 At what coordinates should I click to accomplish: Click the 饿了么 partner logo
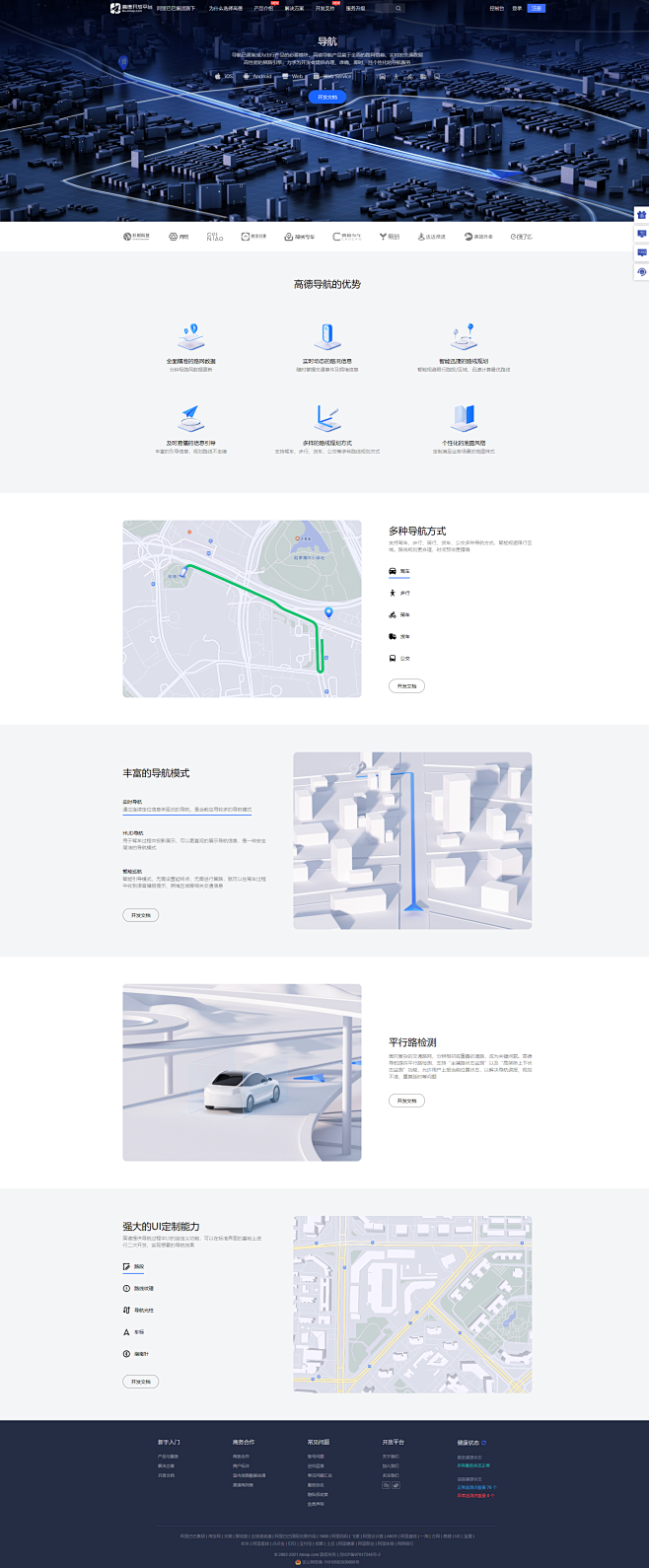[521, 237]
